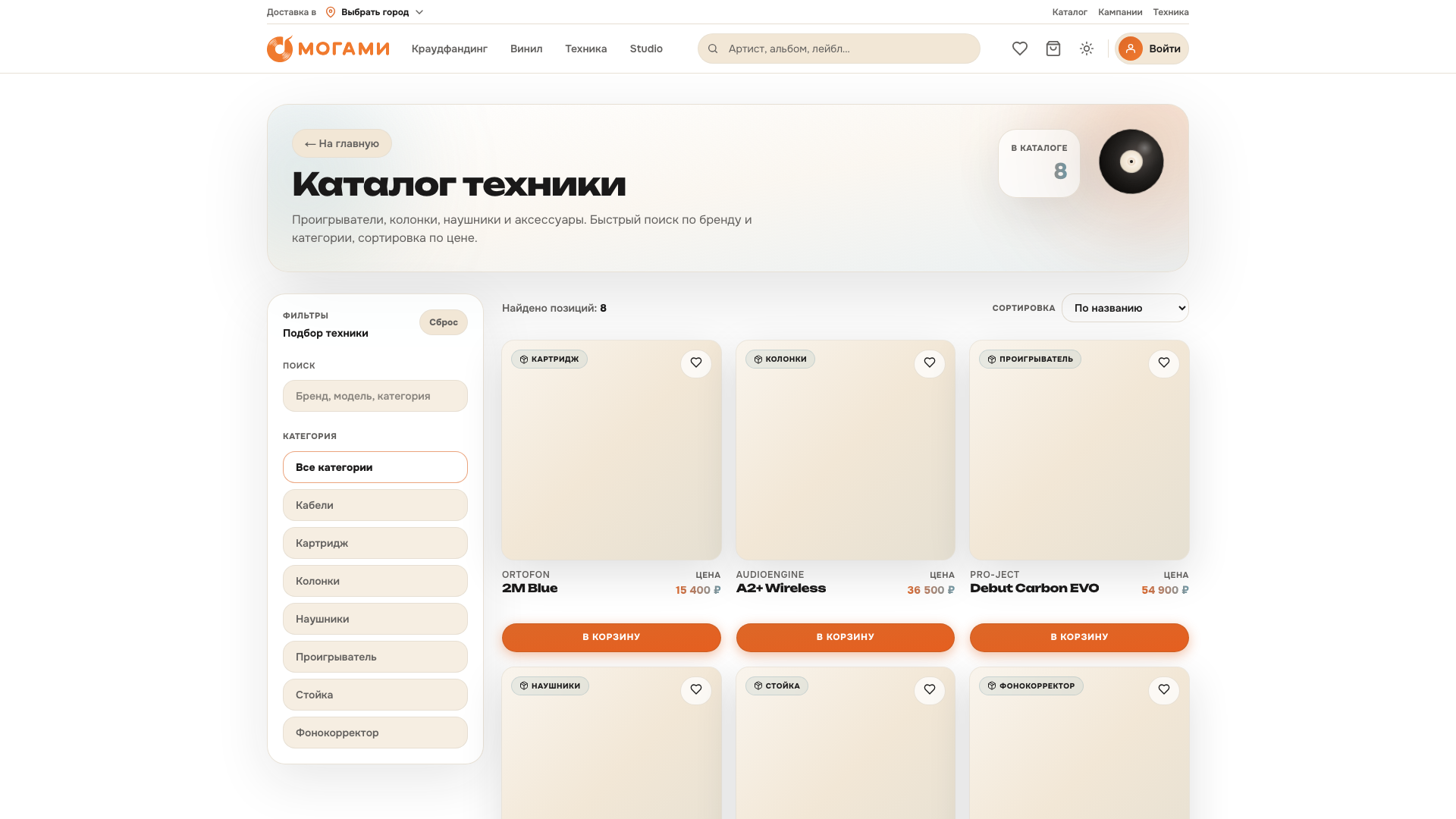1456x819 pixels.
Task: Click the location pin icon
Action: [331, 12]
